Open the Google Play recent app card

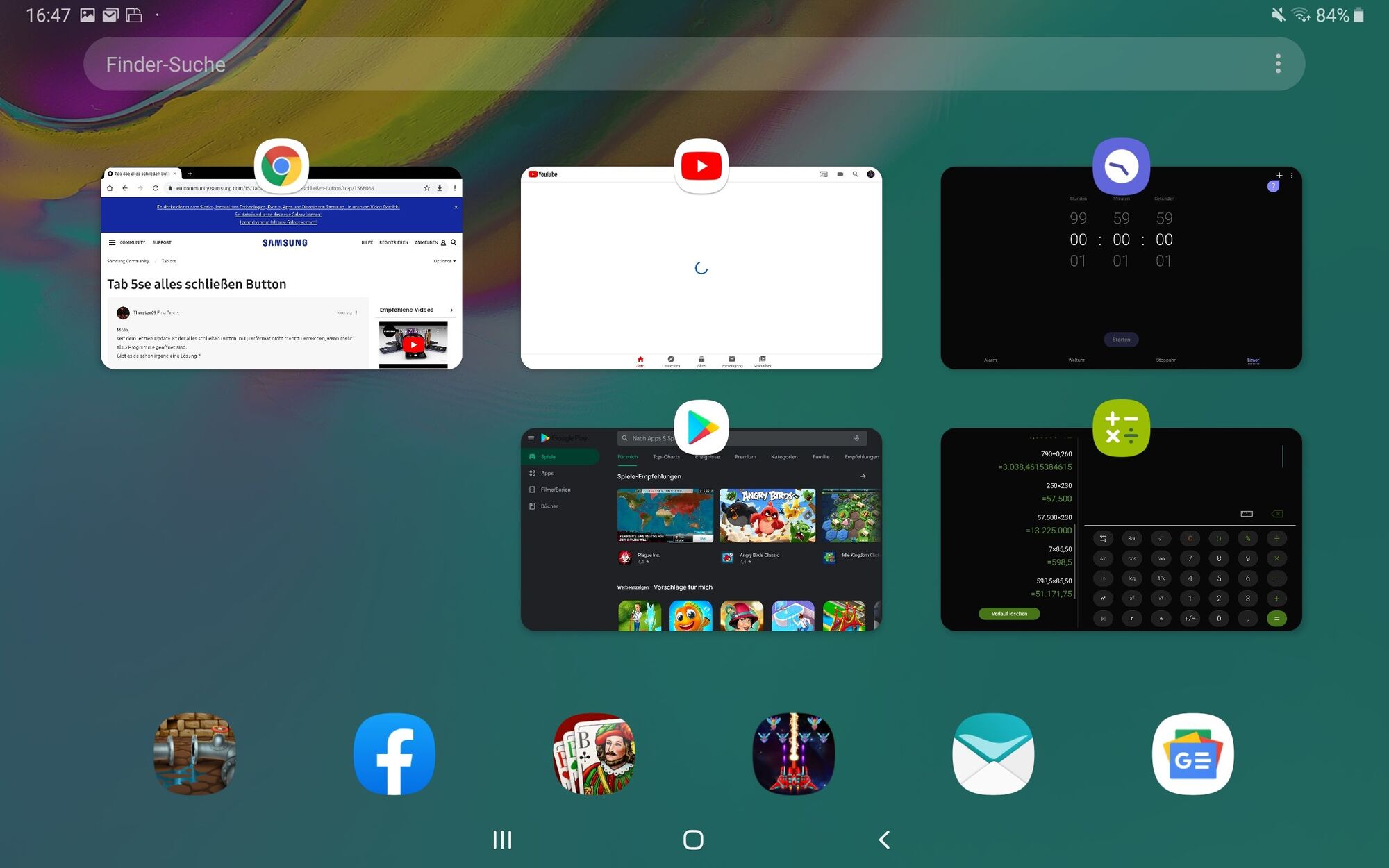click(x=701, y=530)
